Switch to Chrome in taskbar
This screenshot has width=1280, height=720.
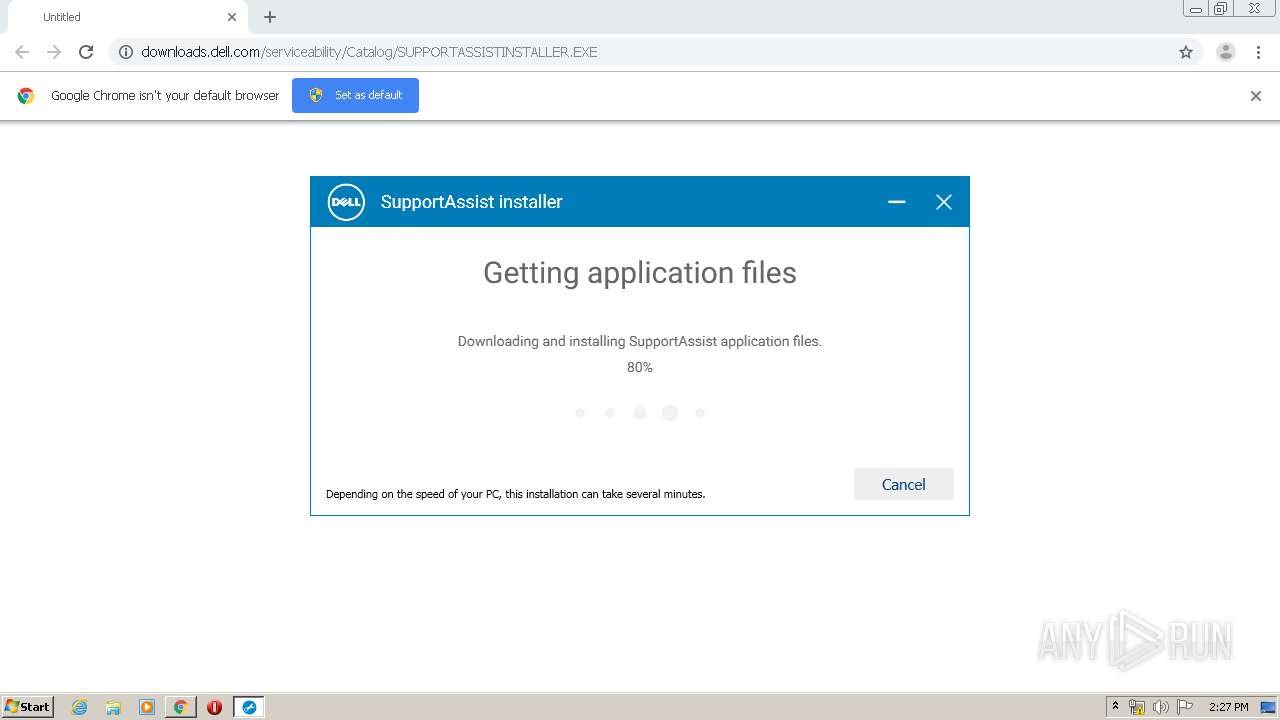click(181, 707)
